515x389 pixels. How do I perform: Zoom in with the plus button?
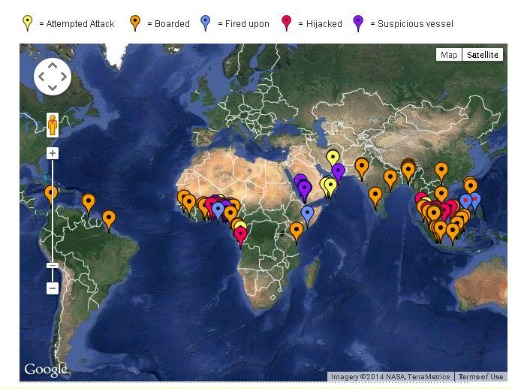52,153
